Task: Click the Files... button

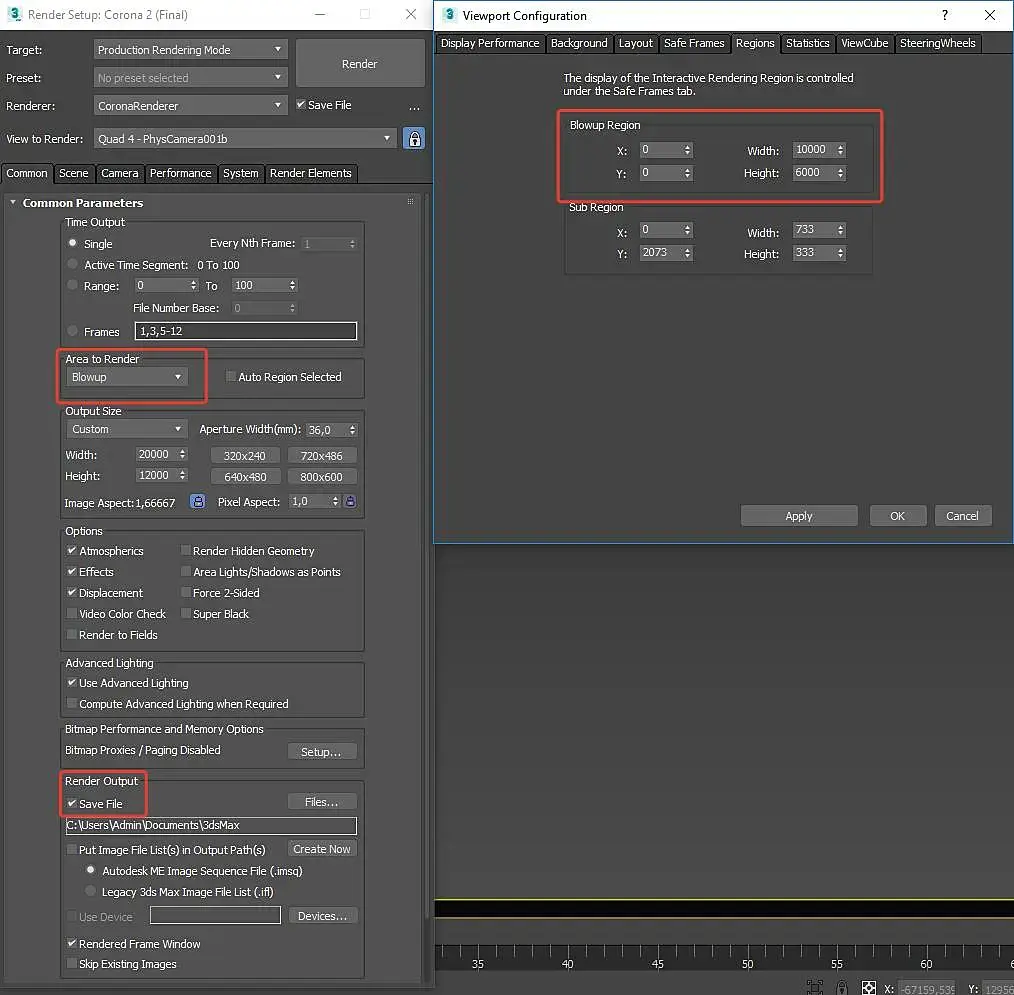Action: point(321,802)
